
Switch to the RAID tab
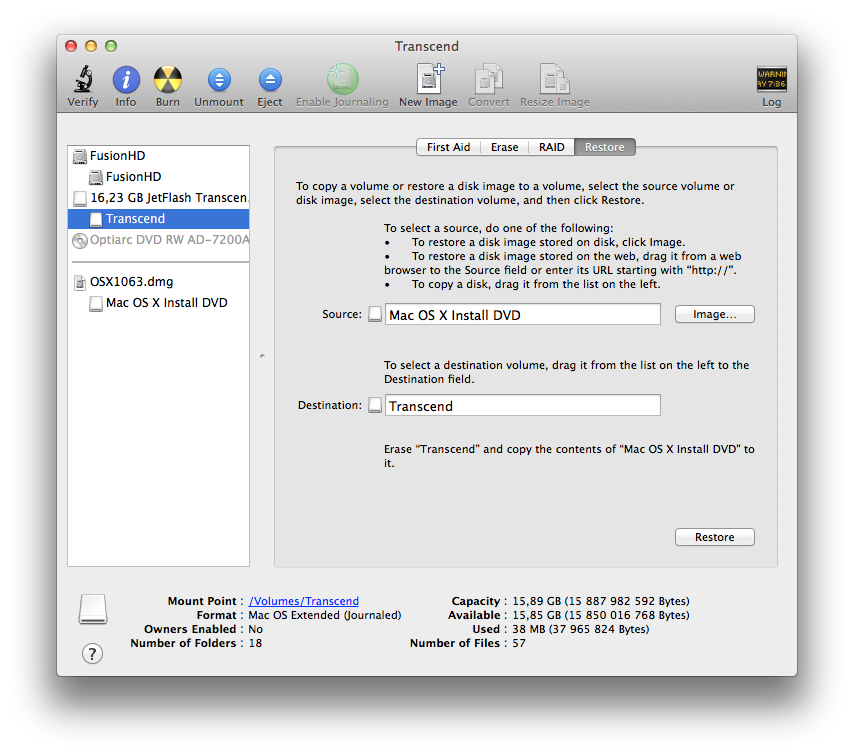tap(551, 147)
